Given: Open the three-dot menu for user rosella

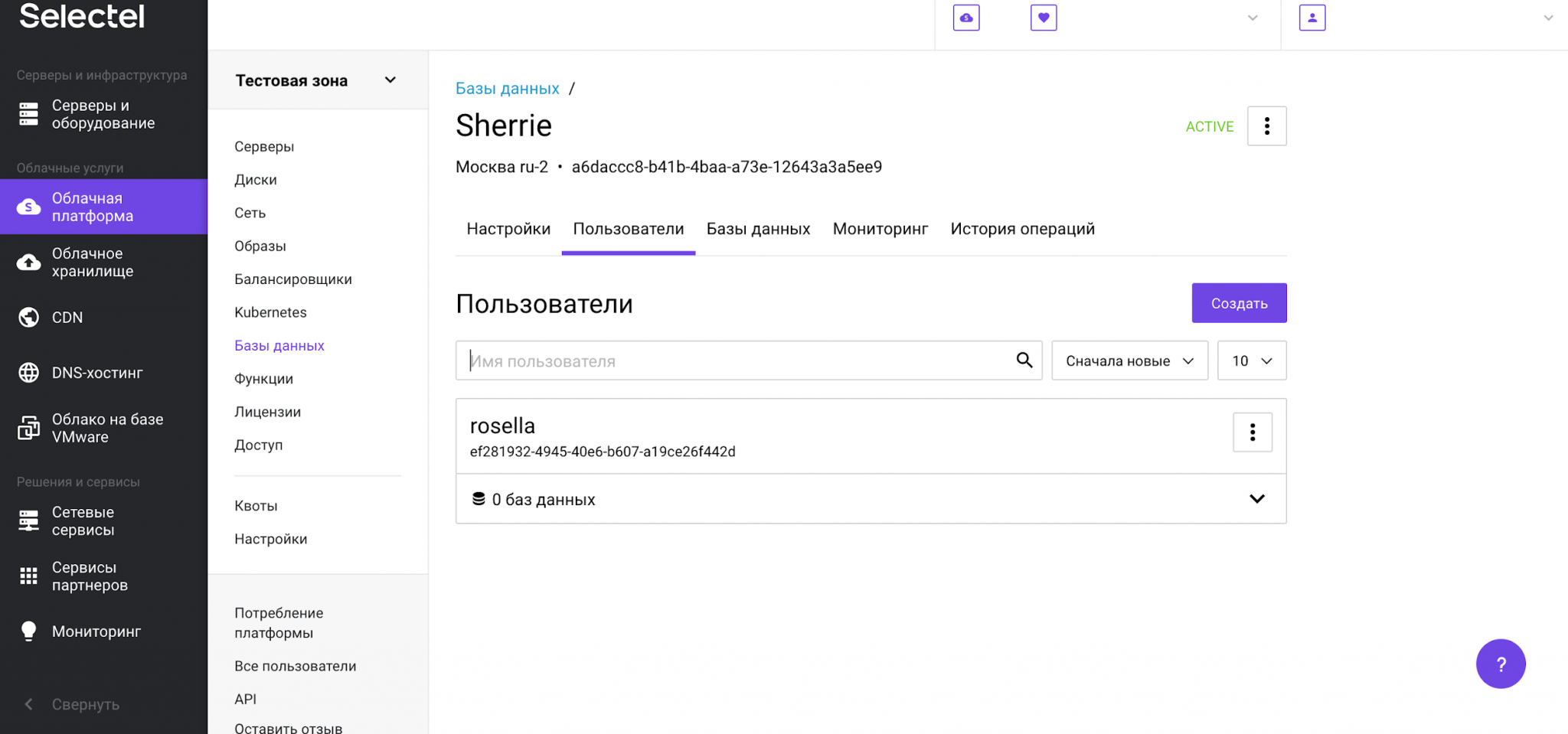Looking at the screenshot, I should 1253,432.
